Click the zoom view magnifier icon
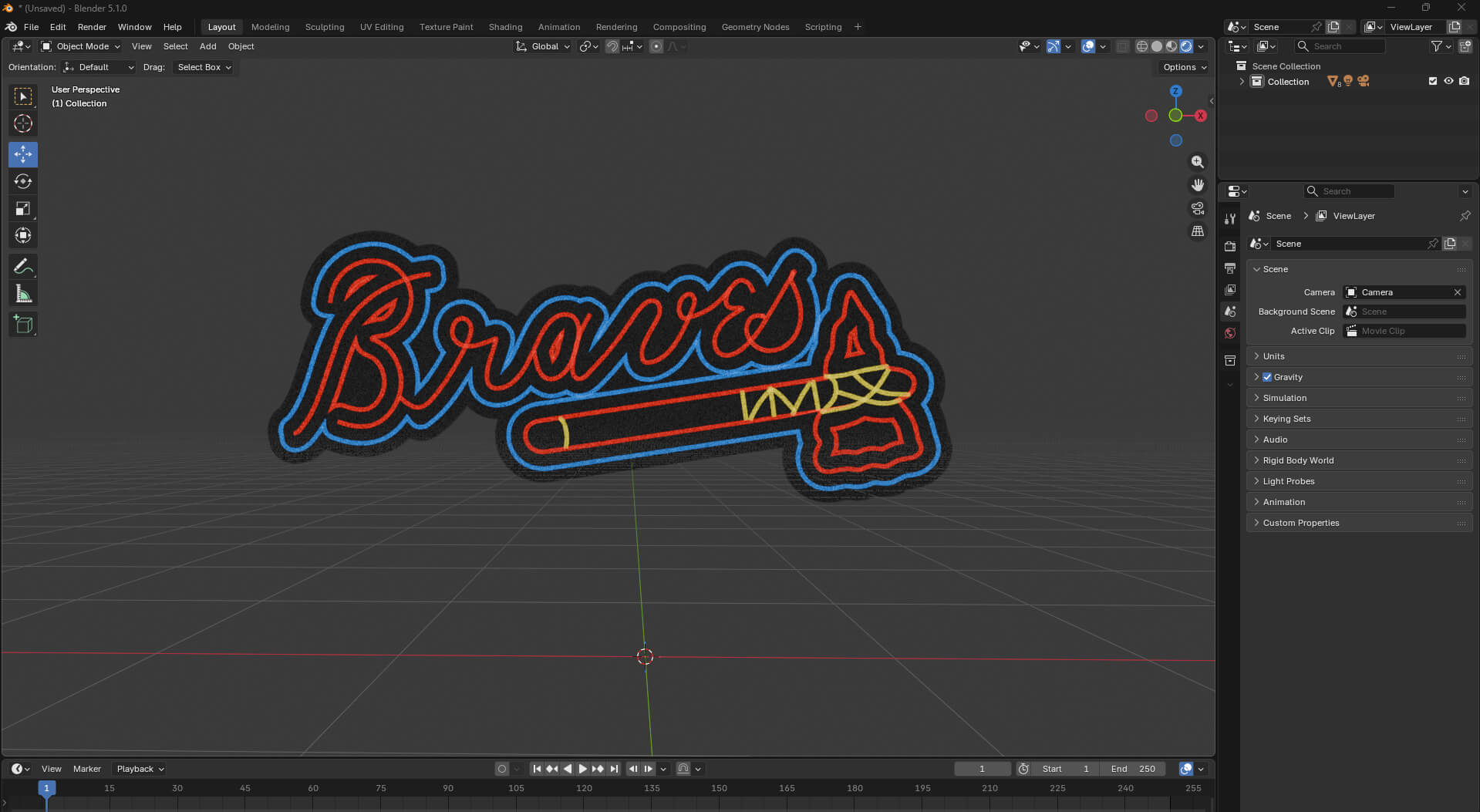Image resolution: width=1480 pixels, height=812 pixels. point(1197,162)
